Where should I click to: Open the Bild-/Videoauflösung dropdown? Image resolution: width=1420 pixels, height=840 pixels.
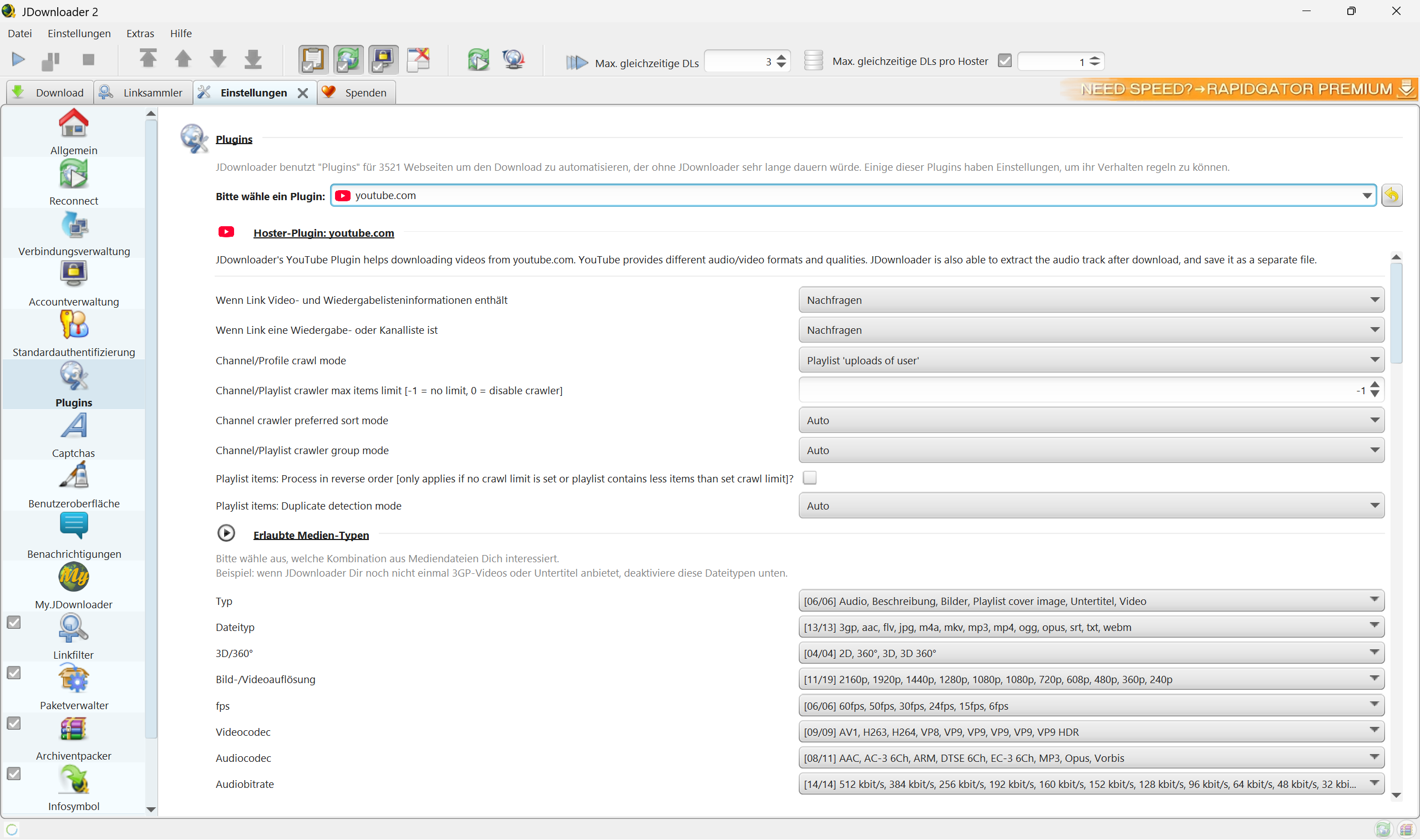click(1091, 679)
